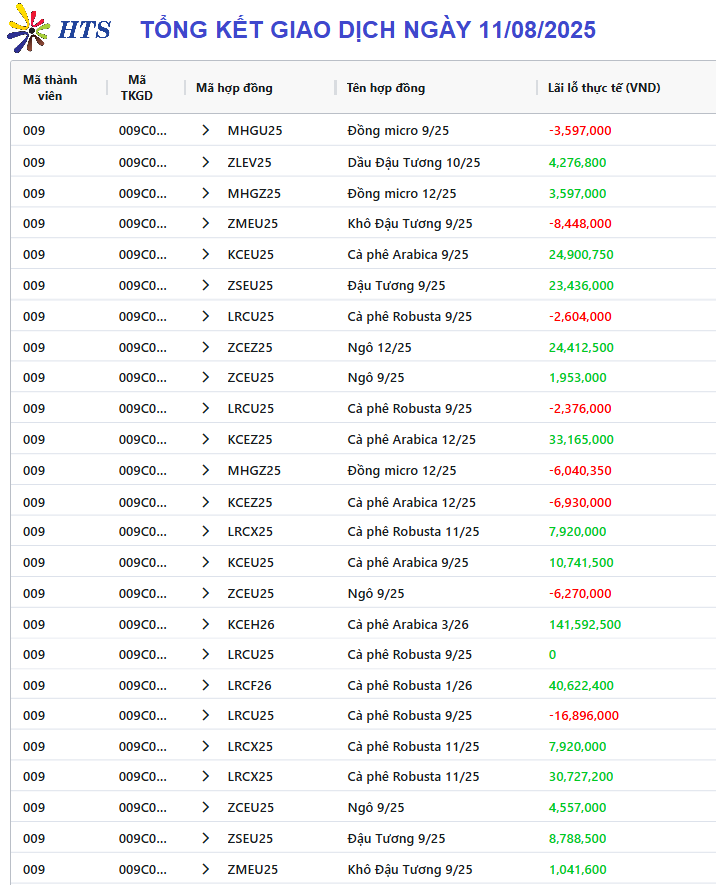Click the zero profit value cell
This screenshot has width=716, height=885.
pos(552,655)
